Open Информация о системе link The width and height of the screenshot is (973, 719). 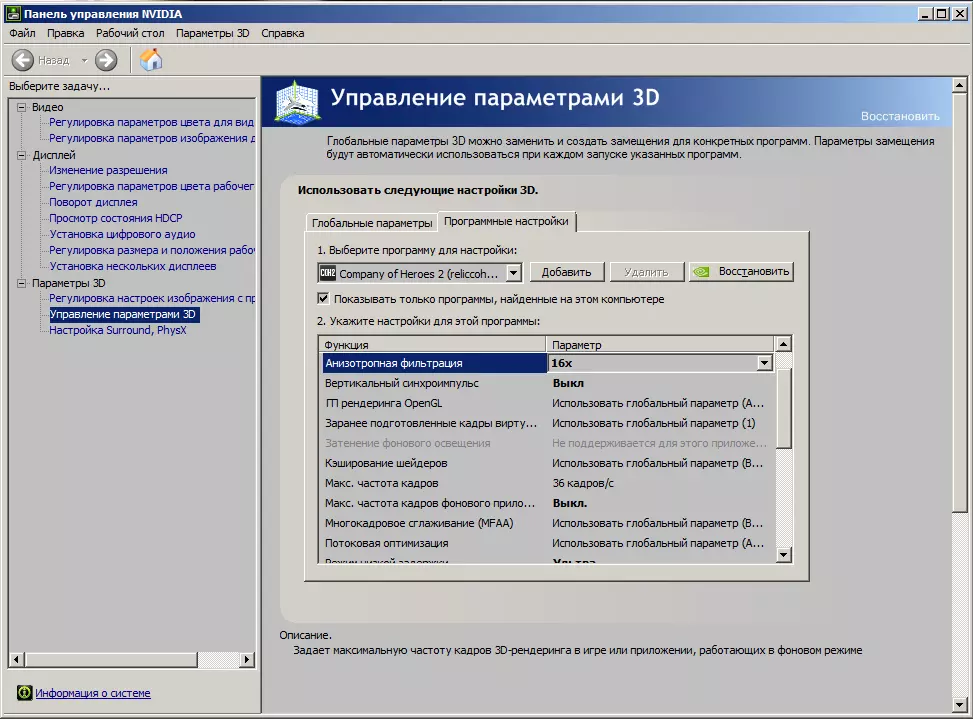click(92, 693)
